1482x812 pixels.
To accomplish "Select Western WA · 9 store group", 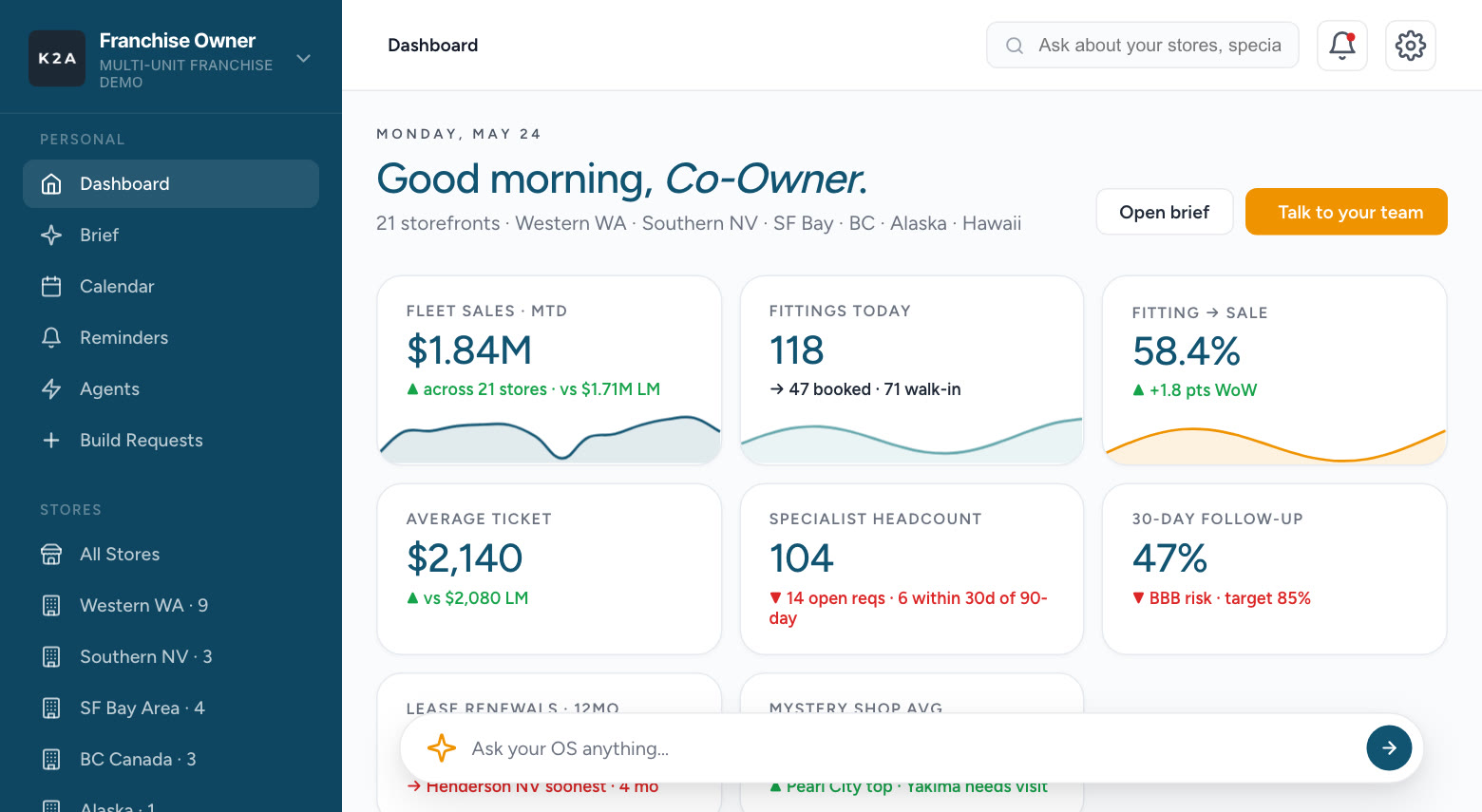I will point(171,606).
